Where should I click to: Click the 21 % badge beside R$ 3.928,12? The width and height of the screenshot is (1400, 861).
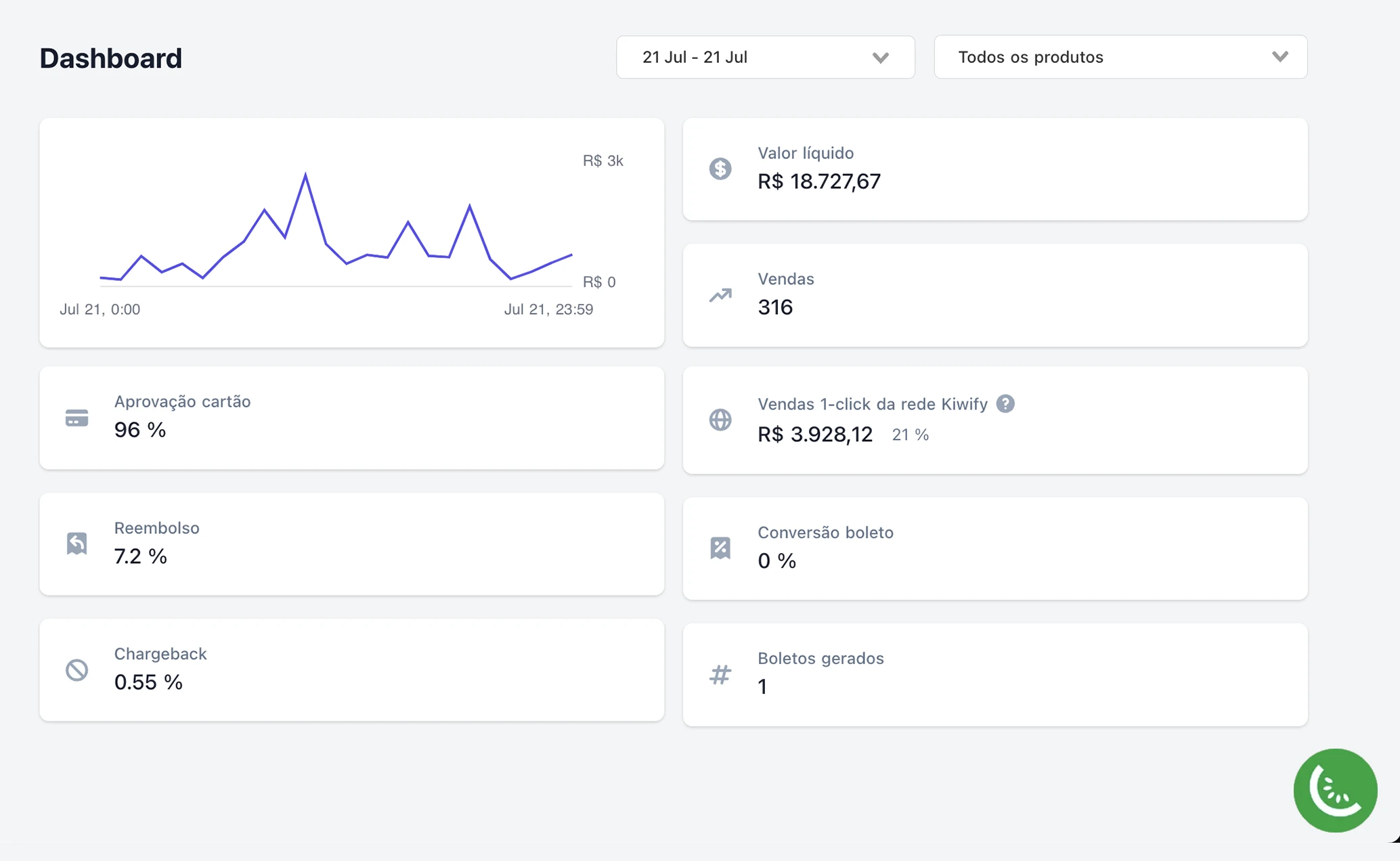pyautogui.click(x=910, y=435)
